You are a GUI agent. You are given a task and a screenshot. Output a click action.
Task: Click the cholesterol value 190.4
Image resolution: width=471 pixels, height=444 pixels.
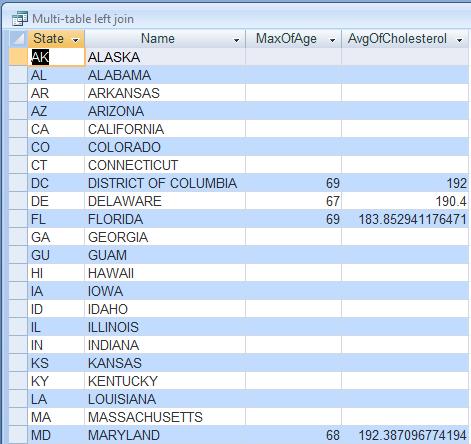pyautogui.click(x=405, y=201)
